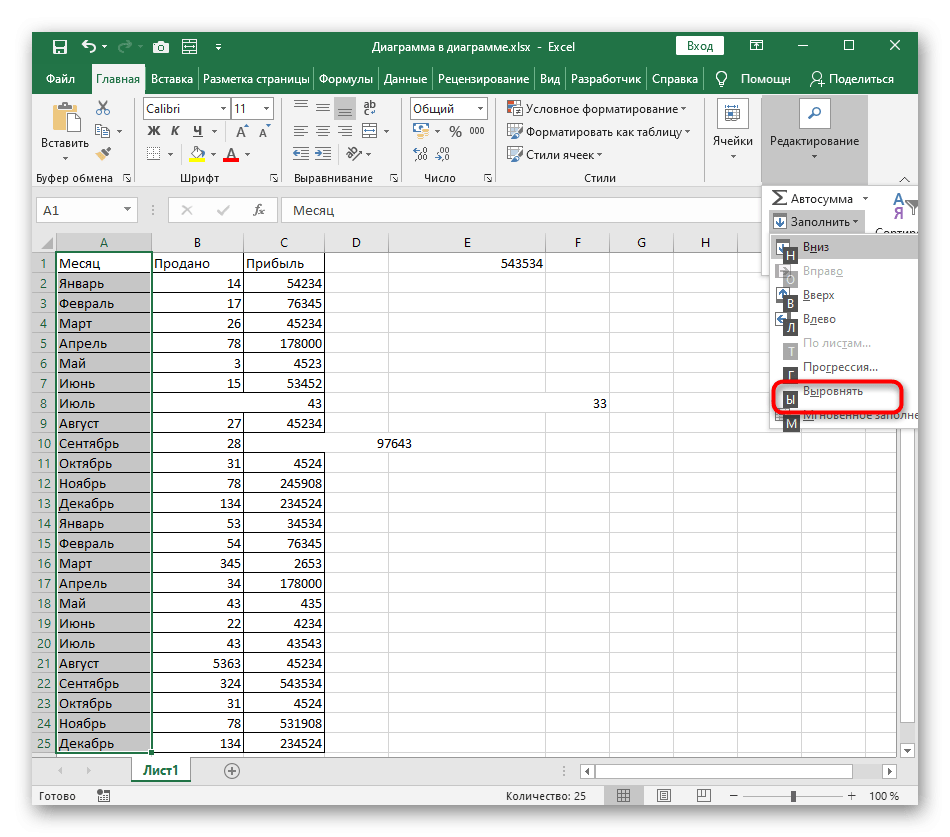This screenshot has width=950, height=837.
Task: Click the thousands separator 000 icon
Action: (x=477, y=131)
